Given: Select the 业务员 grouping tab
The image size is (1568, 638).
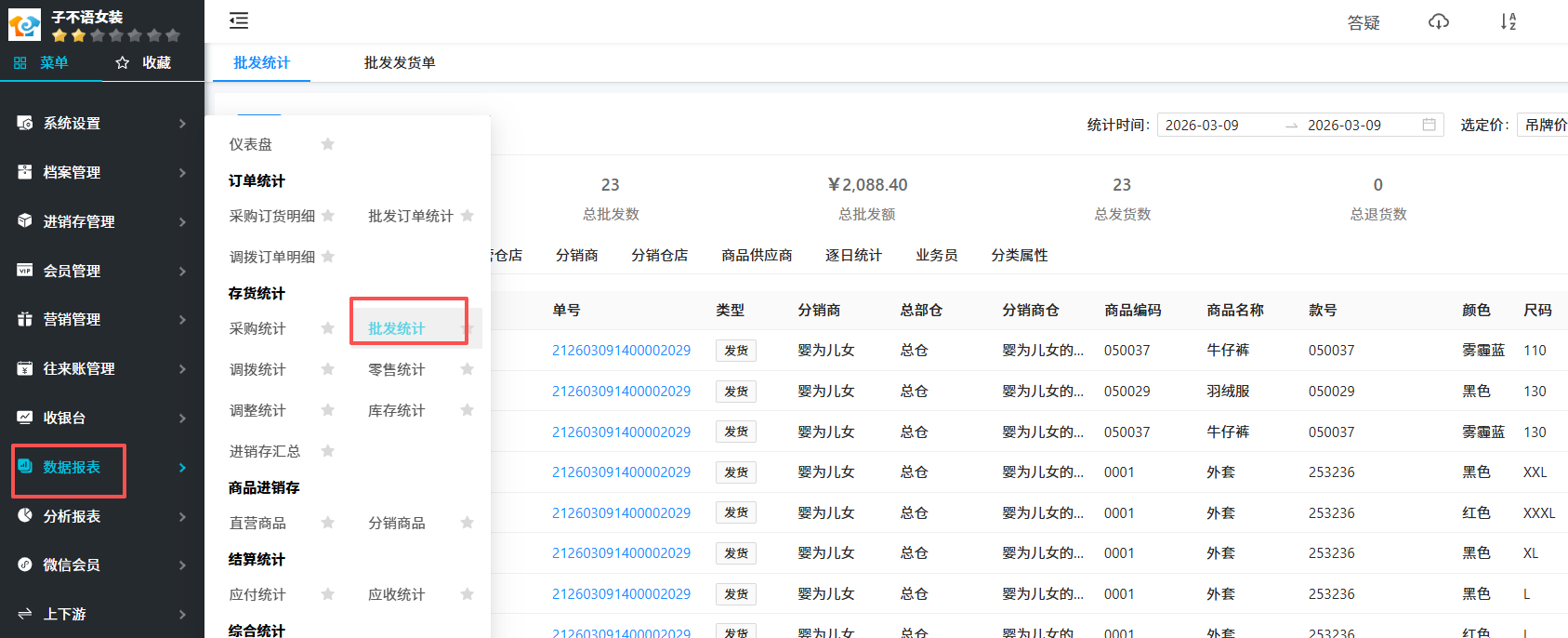Looking at the screenshot, I should click(937, 255).
